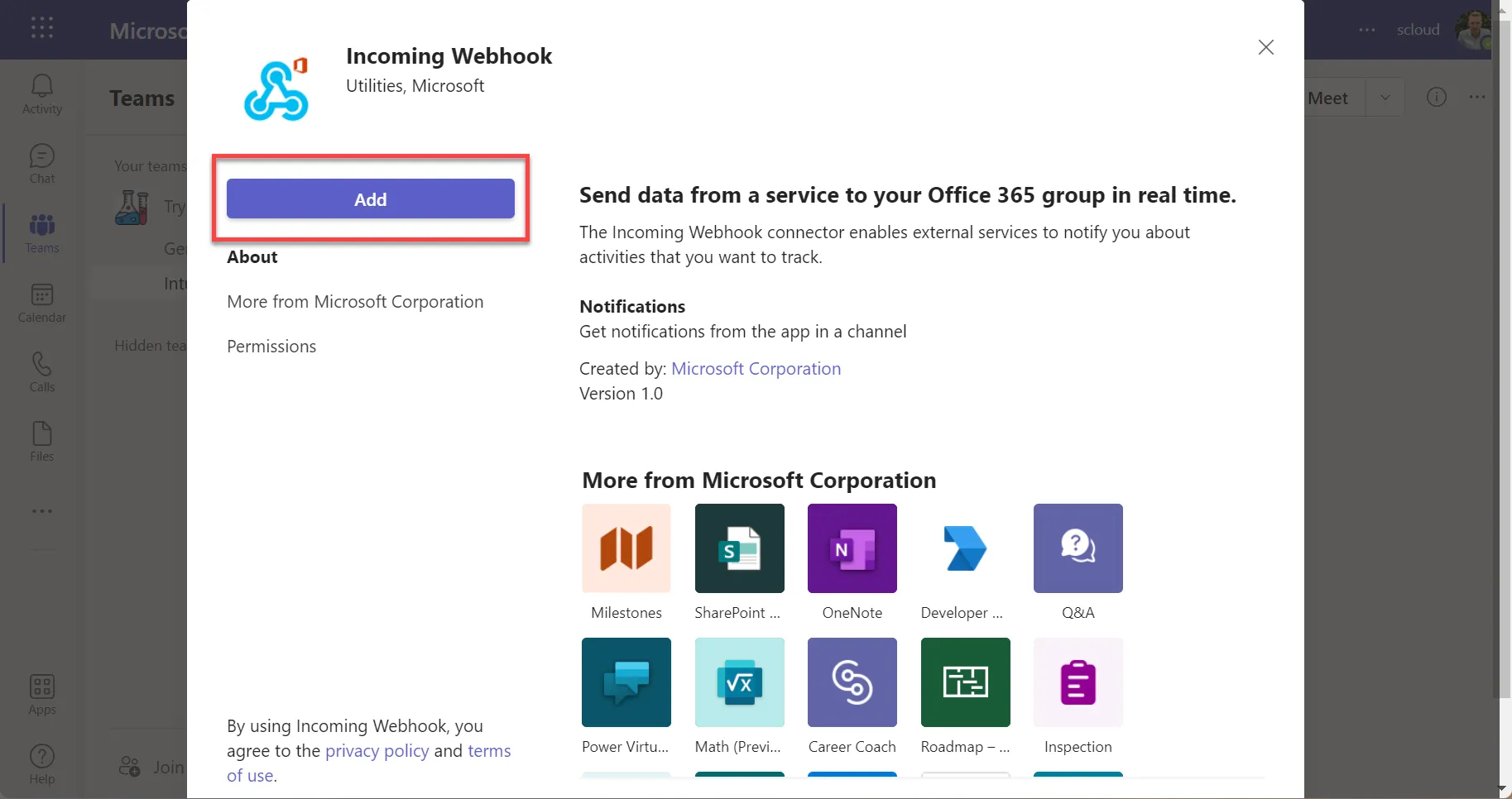Open the terms of use link

489,751
